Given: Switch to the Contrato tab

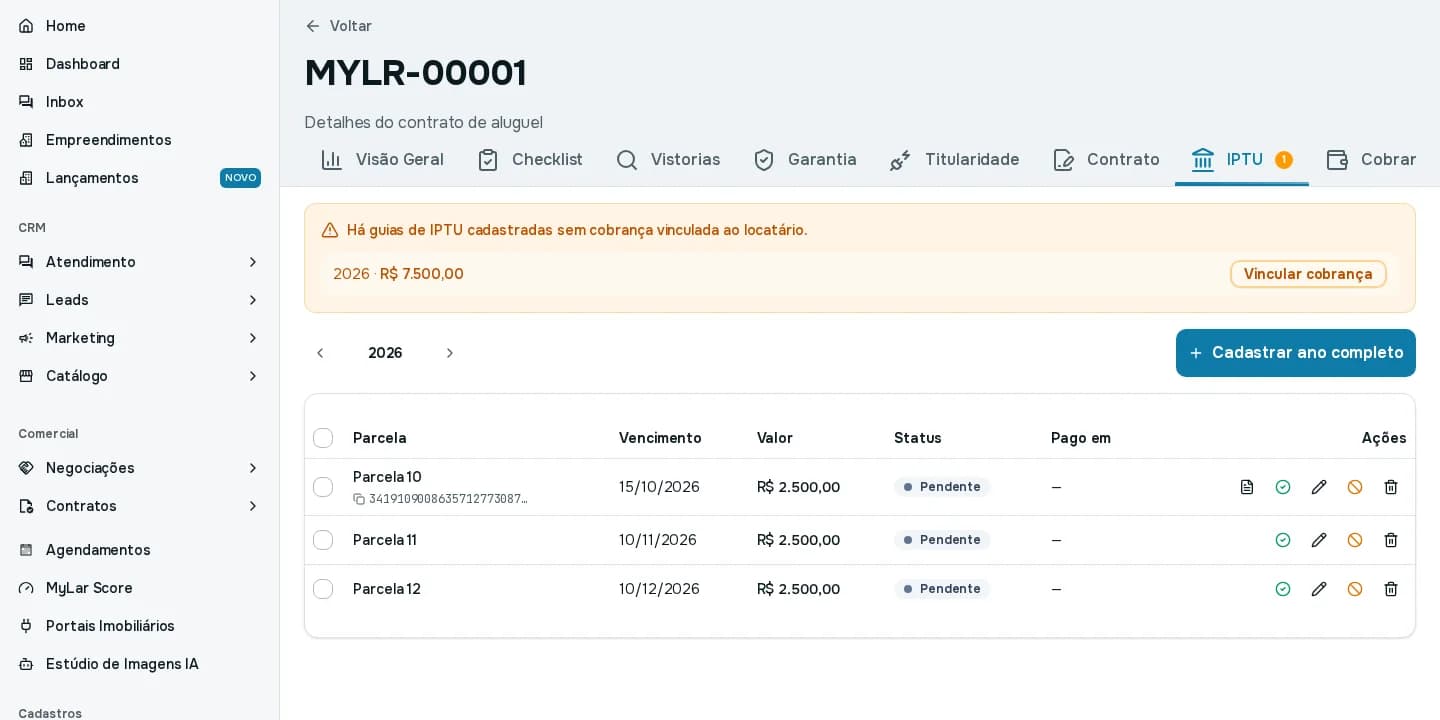Looking at the screenshot, I should [1106, 160].
